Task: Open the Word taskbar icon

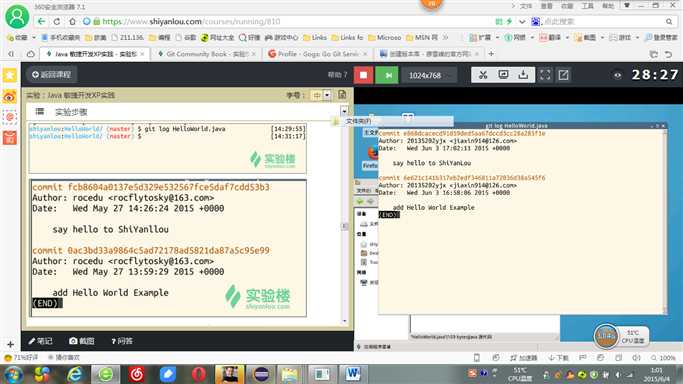Action: [353, 374]
